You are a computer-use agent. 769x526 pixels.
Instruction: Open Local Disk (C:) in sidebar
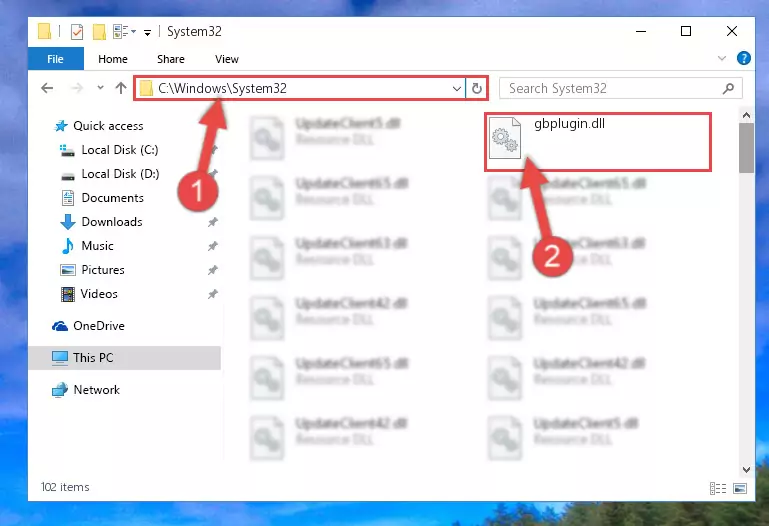(x=120, y=150)
